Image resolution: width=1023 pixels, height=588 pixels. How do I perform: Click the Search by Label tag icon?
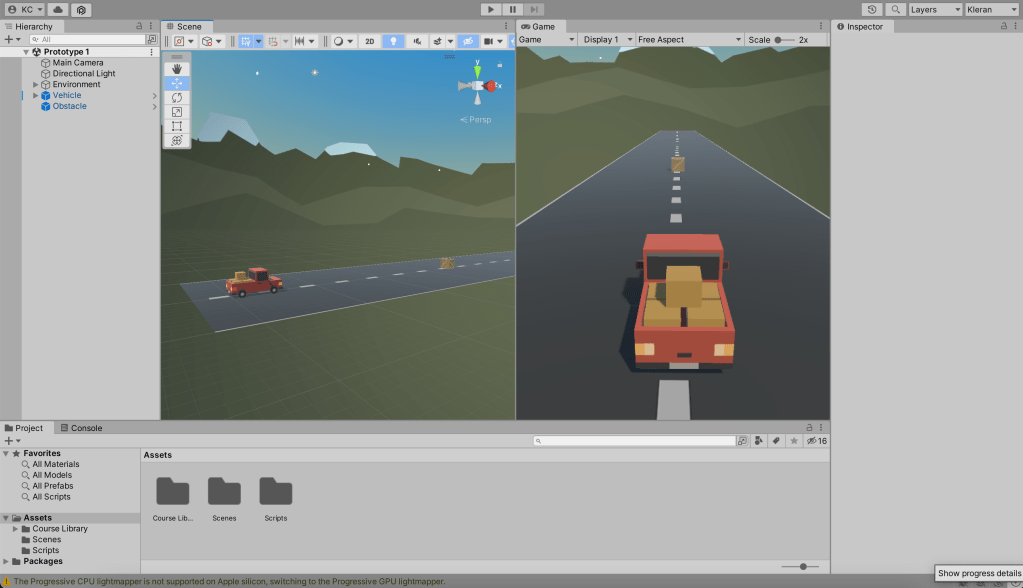click(x=776, y=441)
